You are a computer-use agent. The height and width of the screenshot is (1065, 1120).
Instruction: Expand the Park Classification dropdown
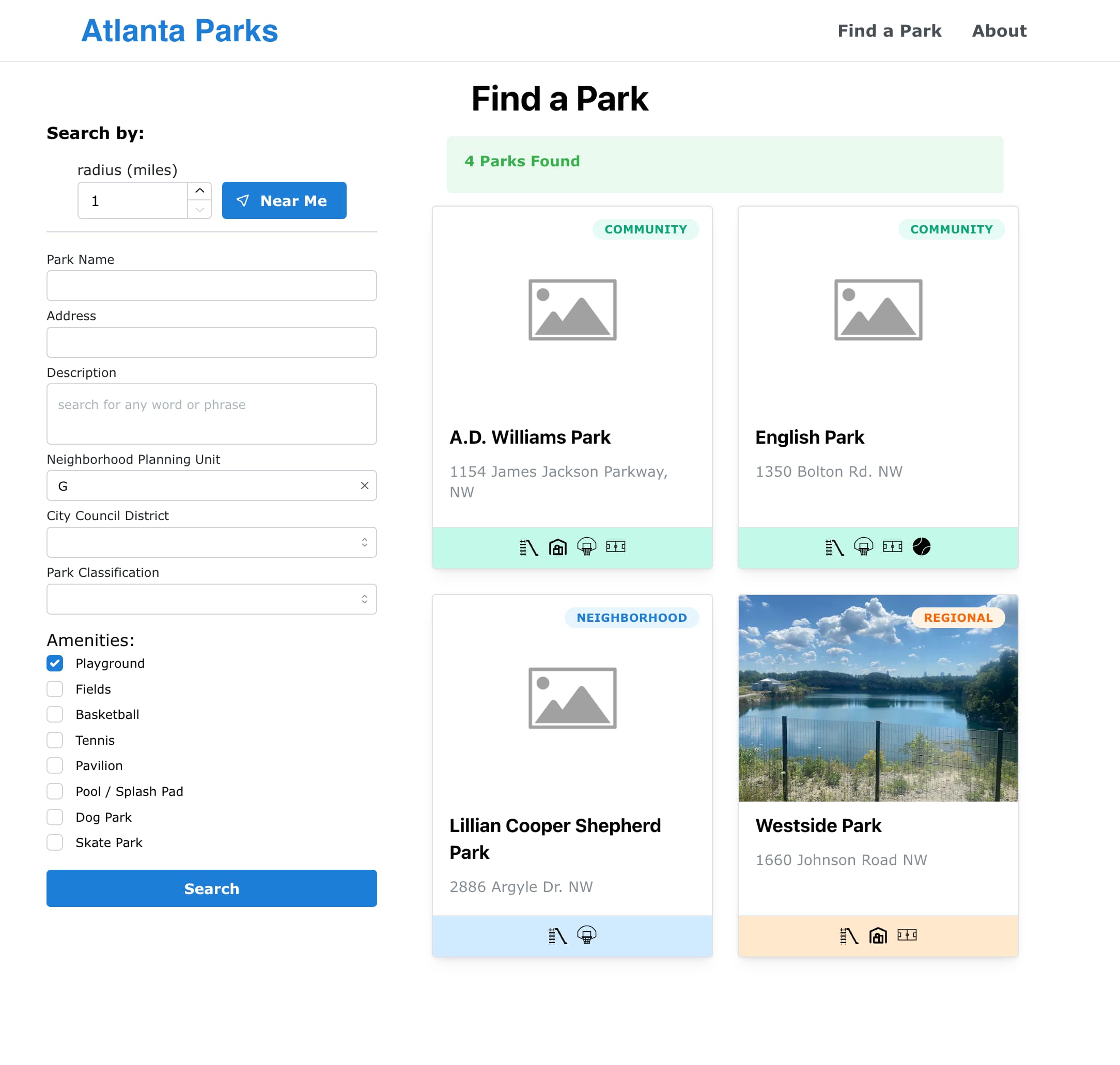(211, 599)
